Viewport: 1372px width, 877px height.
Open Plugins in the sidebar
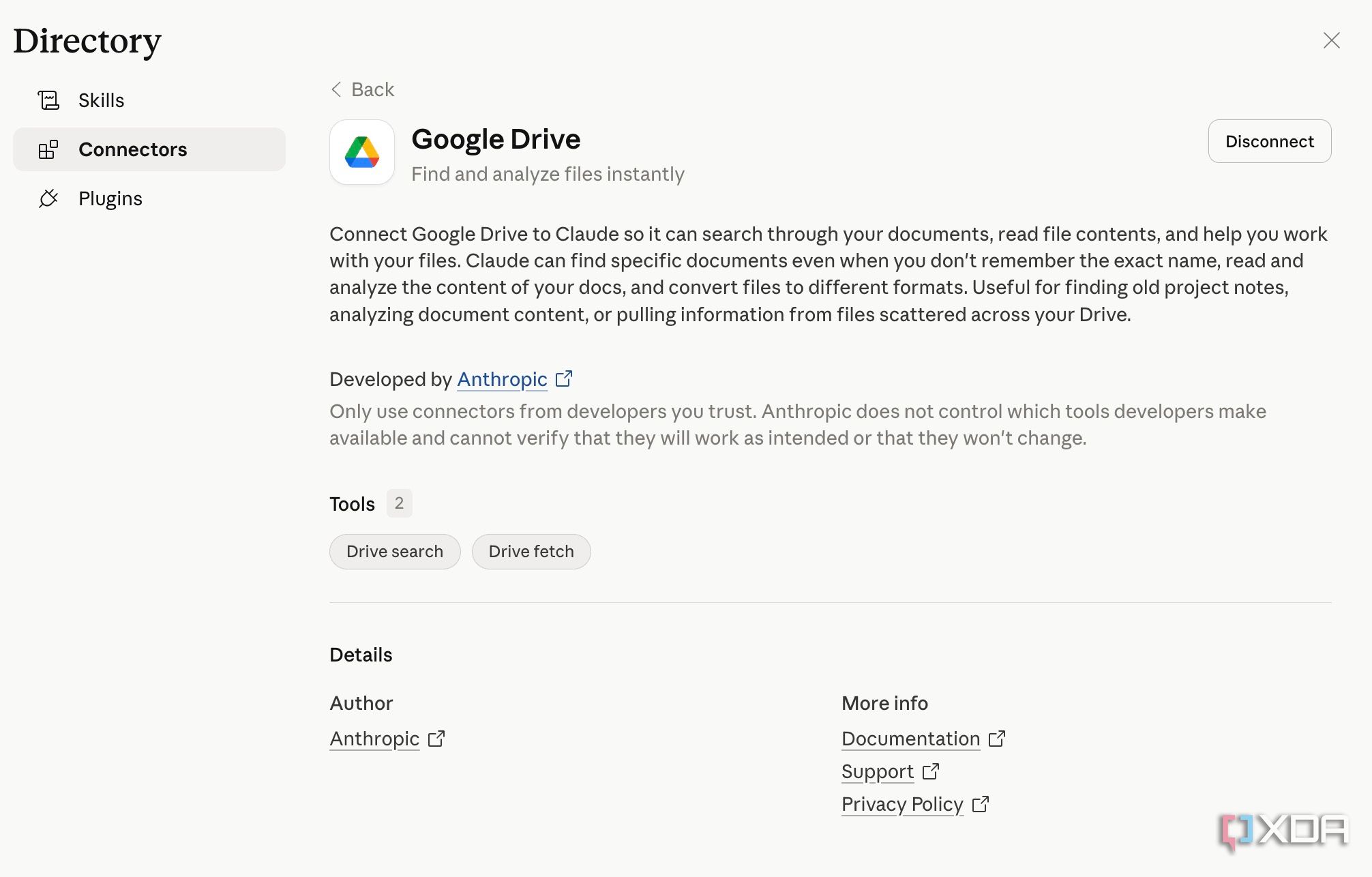[x=149, y=198]
